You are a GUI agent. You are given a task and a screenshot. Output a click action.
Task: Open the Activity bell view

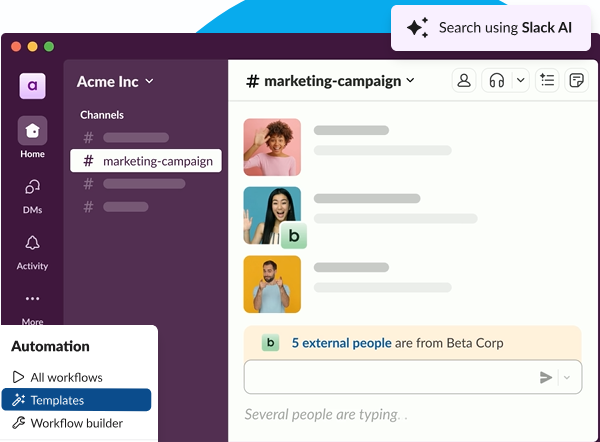(x=33, y=253)
